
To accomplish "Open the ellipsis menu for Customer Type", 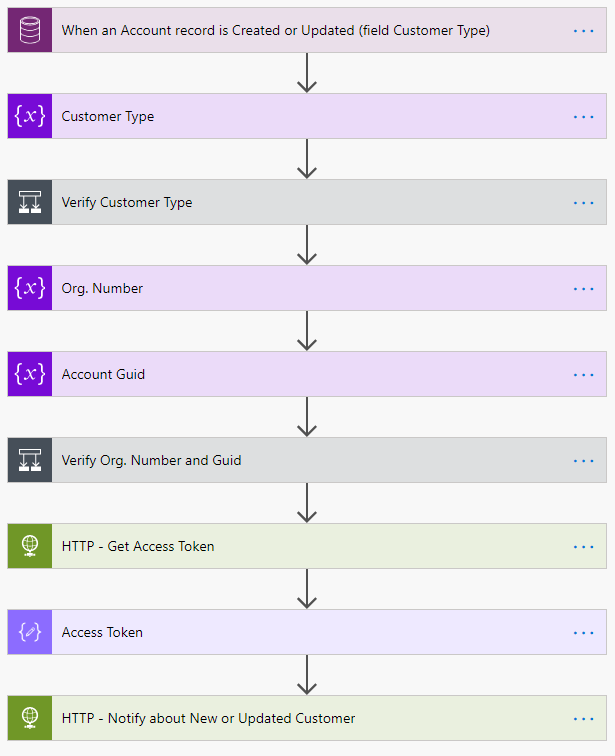I will (584, 116).
